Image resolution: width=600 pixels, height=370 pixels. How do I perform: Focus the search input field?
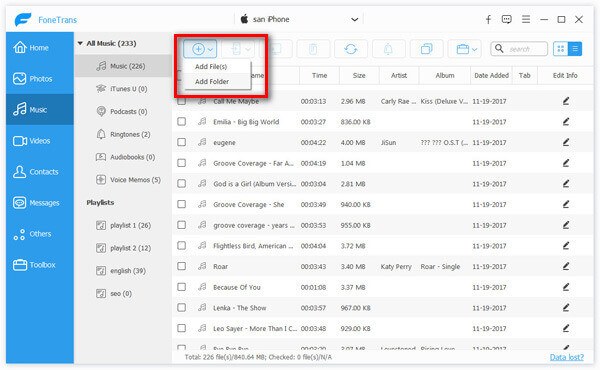(x=519, y=49)
